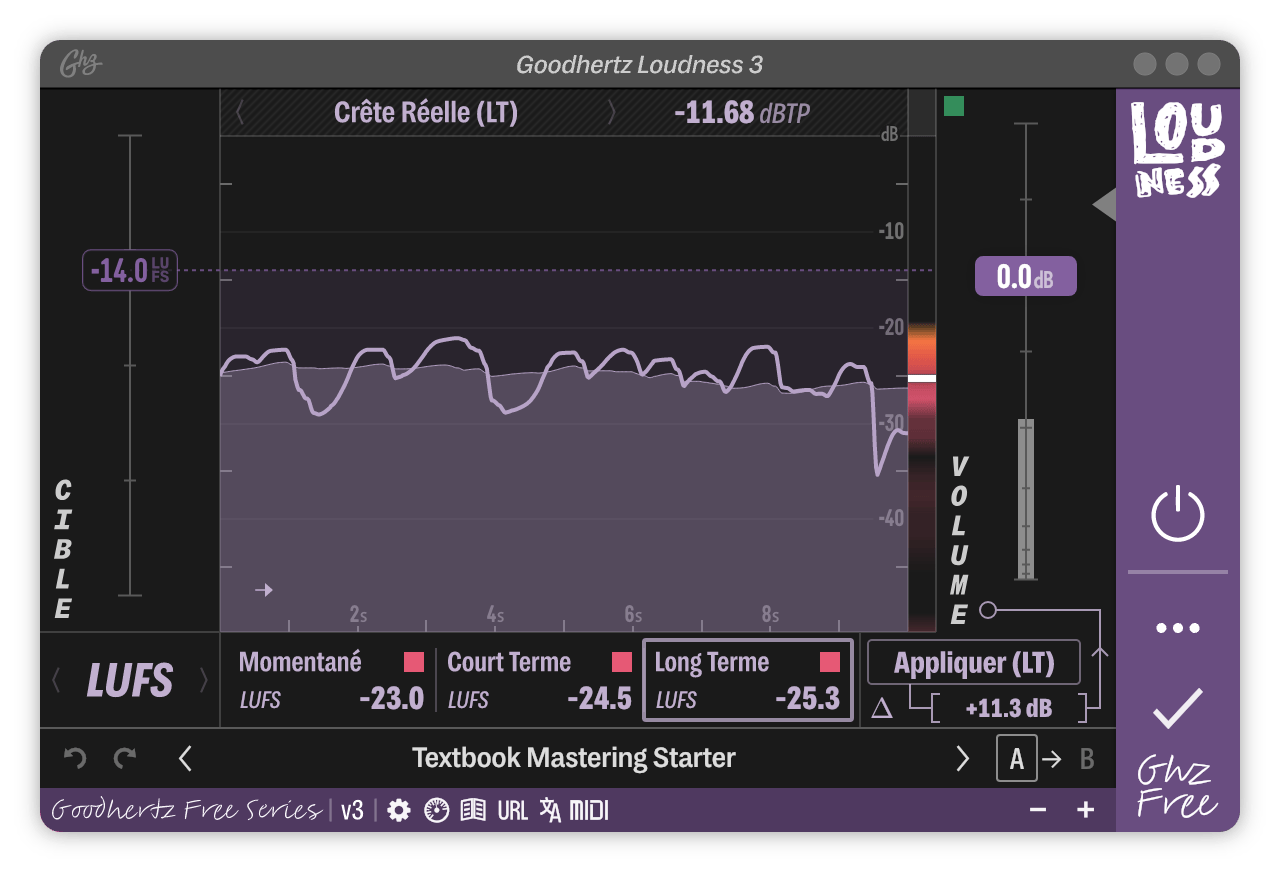
Task: Open the settings gear in the bottom bar
Action: click(400, 810)
